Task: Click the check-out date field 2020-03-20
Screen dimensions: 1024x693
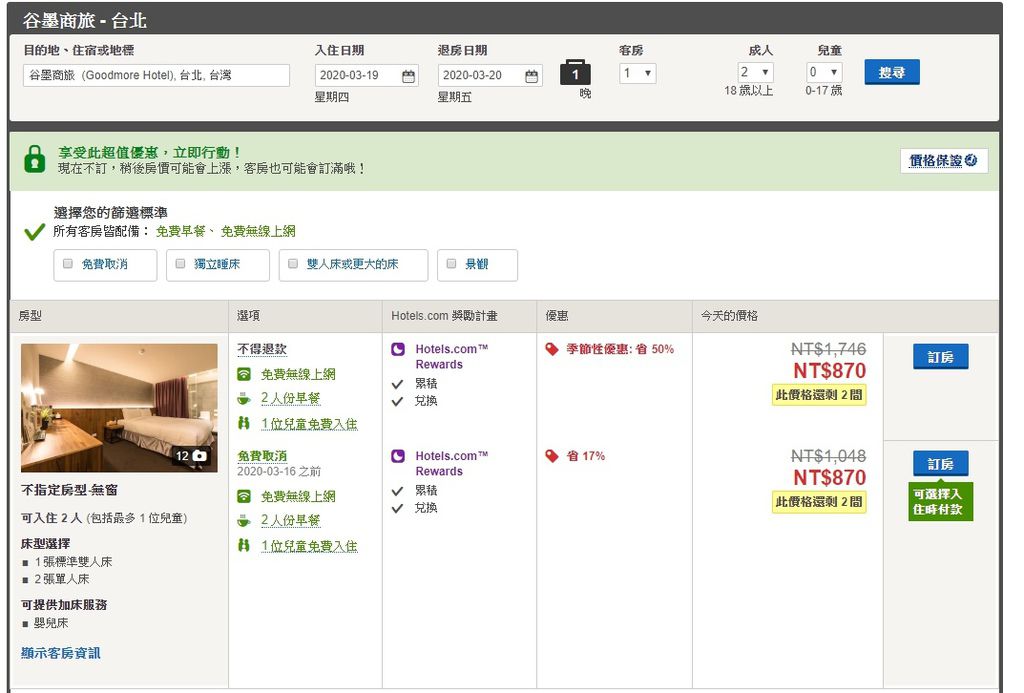Action: [x=490, y=75]
